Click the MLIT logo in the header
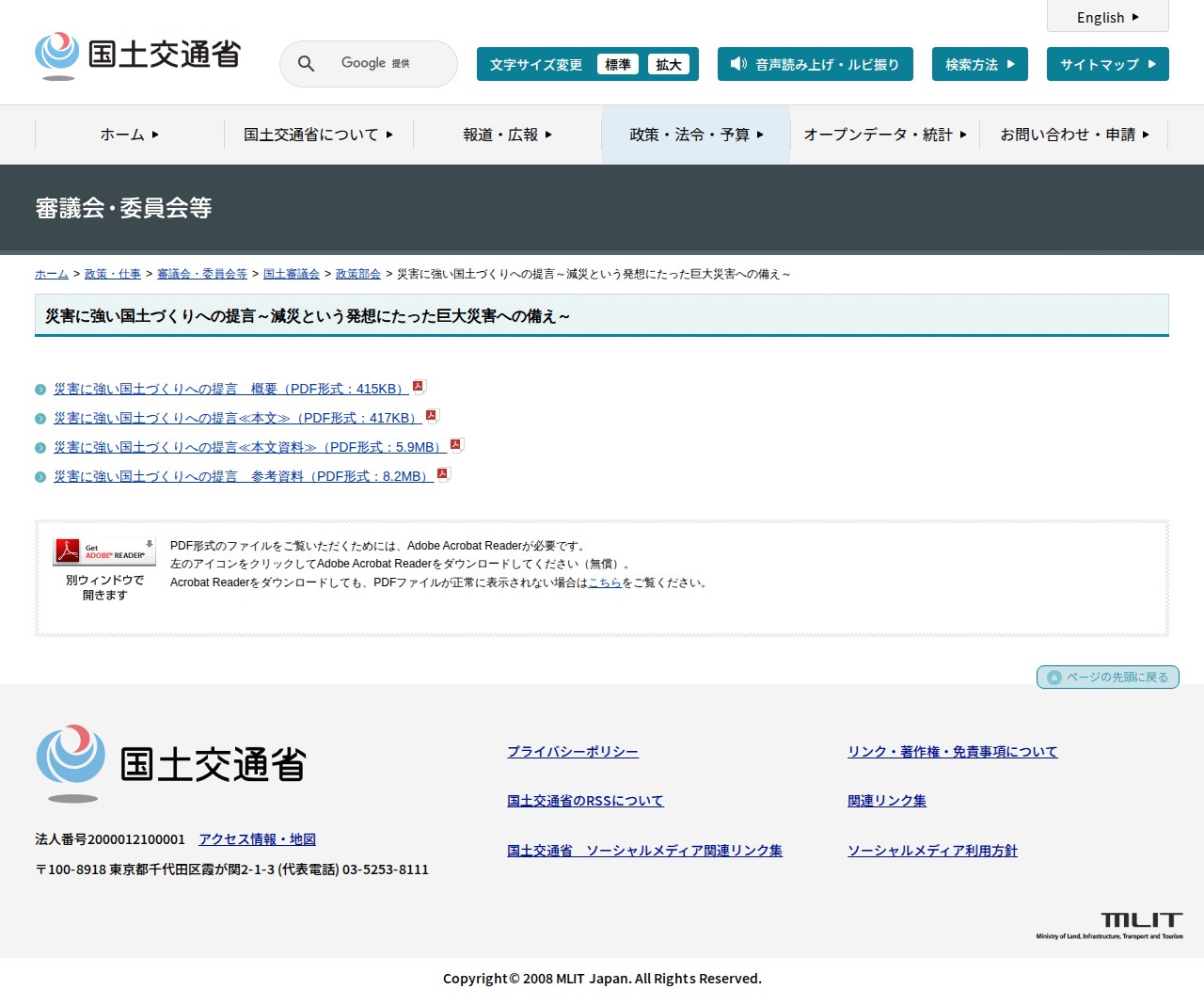Viewport: 1204px width, 1005px height. (138, 56)
